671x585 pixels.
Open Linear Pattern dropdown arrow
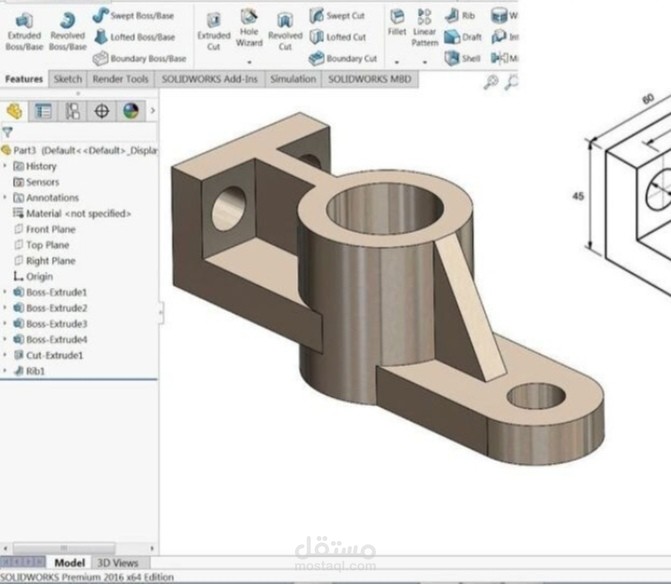pyautogui.click(x=425, y=62)
